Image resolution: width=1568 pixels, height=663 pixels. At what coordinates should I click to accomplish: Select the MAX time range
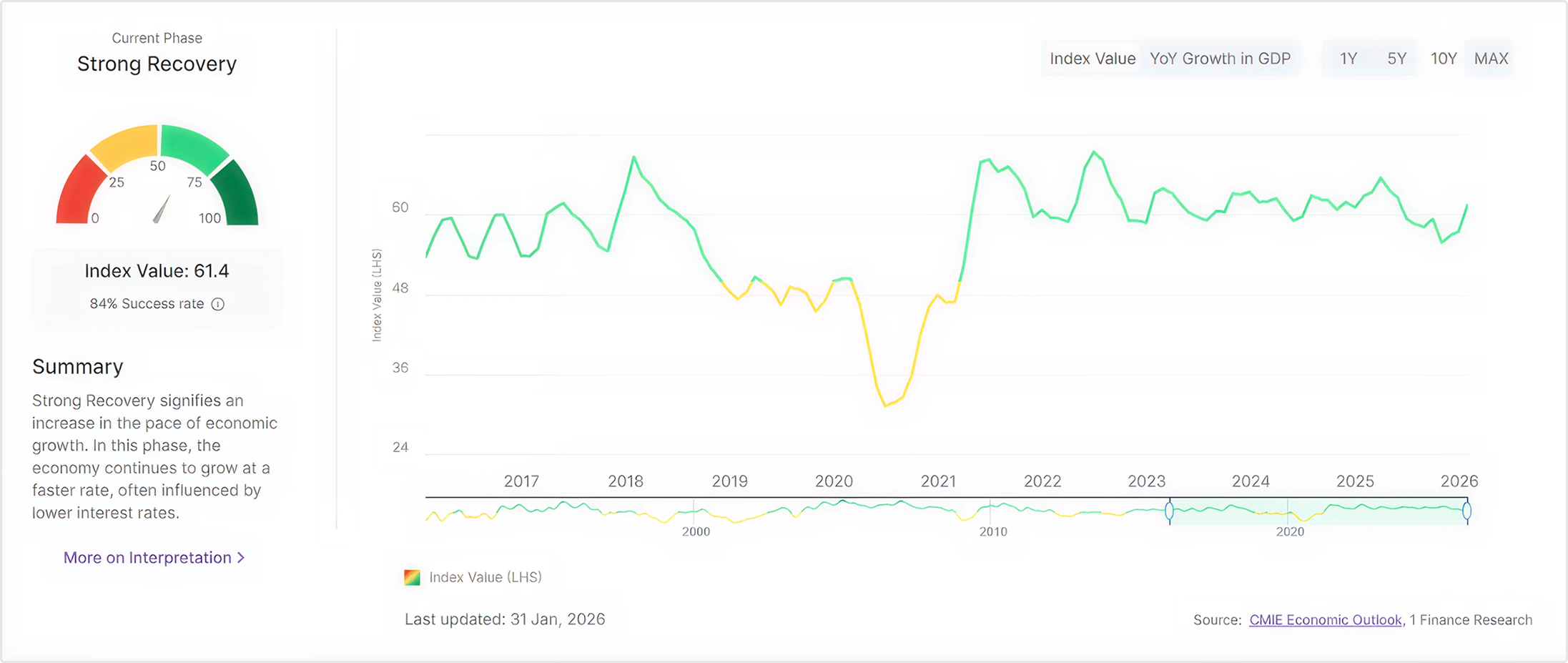1491,59
